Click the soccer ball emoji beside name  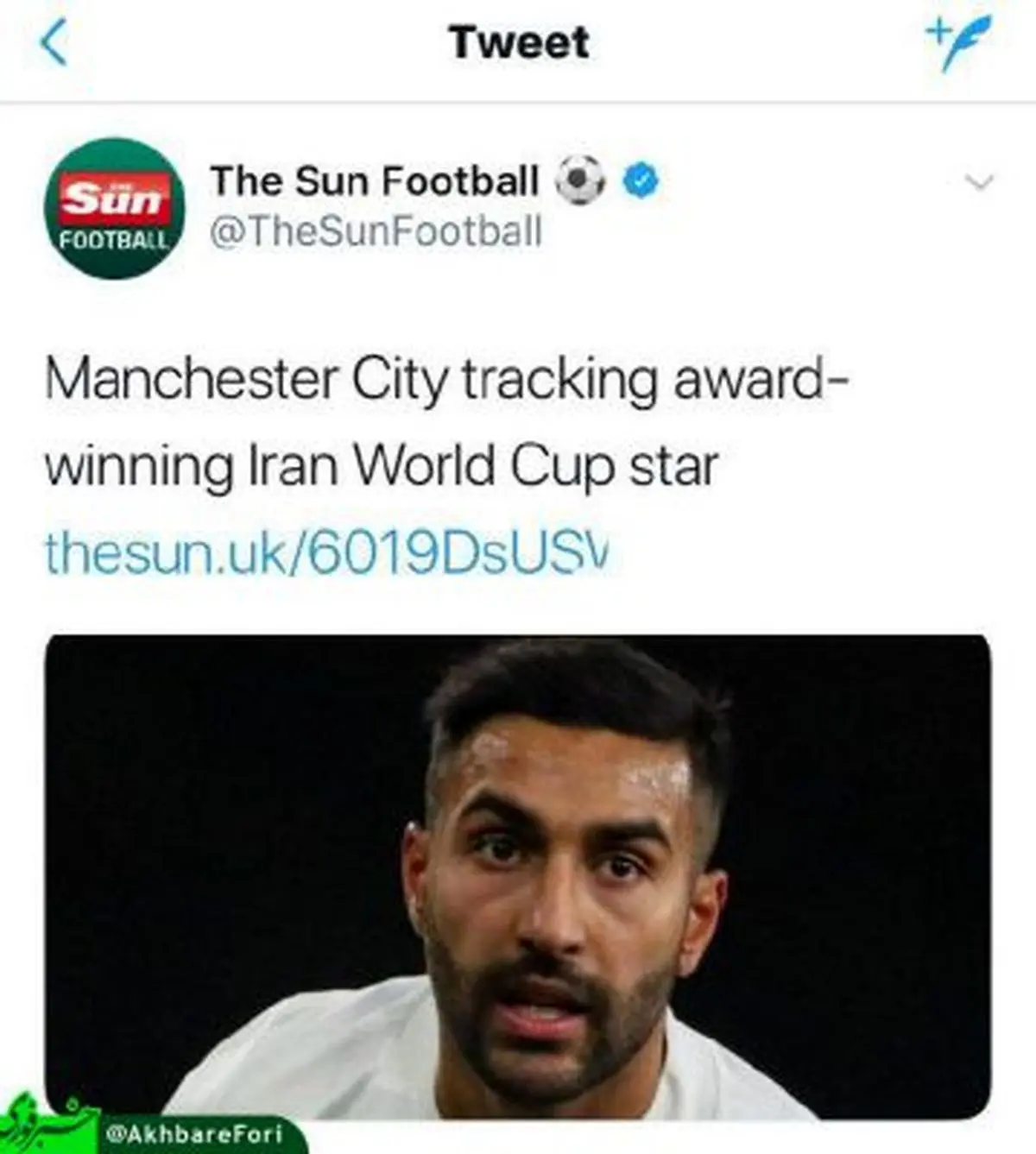pos(580,180)
